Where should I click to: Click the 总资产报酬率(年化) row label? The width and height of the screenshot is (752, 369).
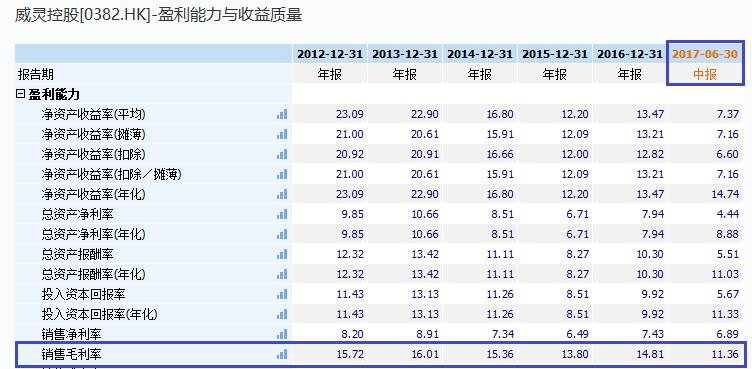click(93, 274)
